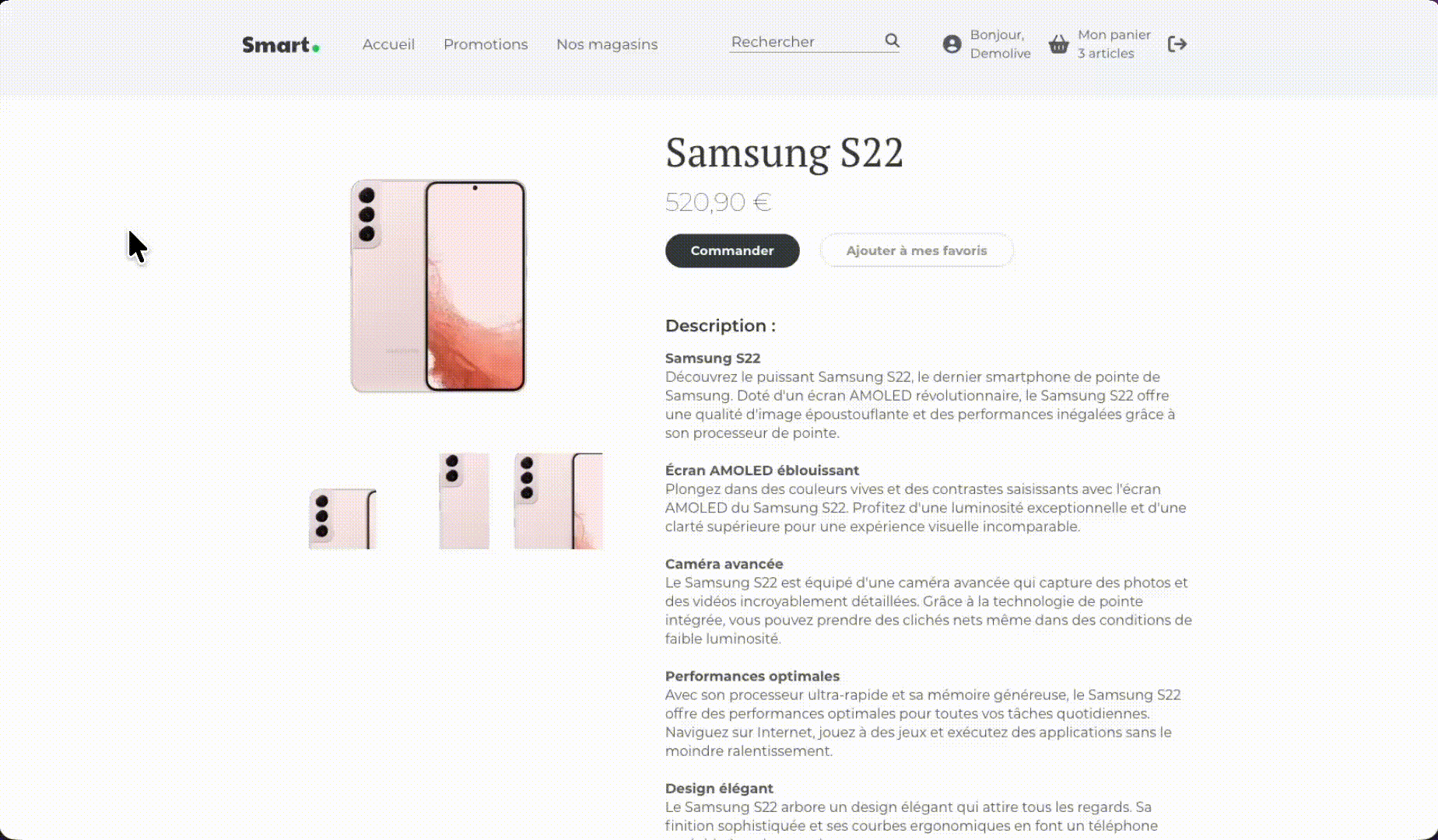The width and height of the screenshot is (1438, 840).
Task: Open Nos magasins page
Action: [607, 44]
